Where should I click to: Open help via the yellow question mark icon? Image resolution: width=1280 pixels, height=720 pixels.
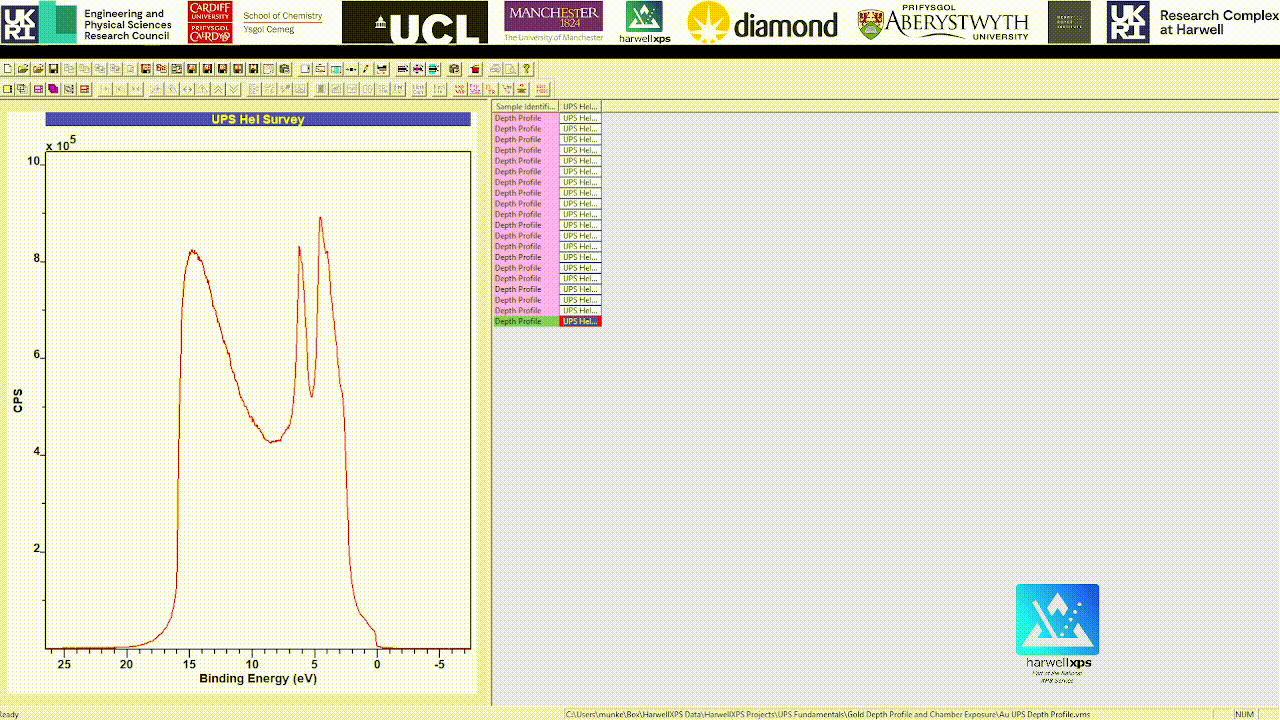[x=527, y=69]
